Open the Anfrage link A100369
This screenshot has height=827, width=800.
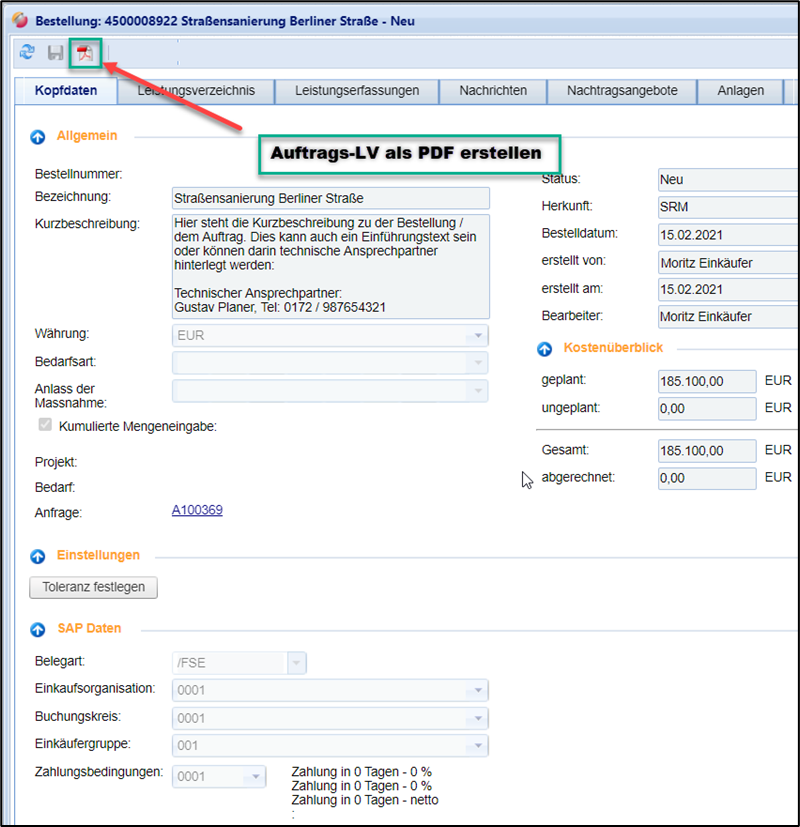197,510
